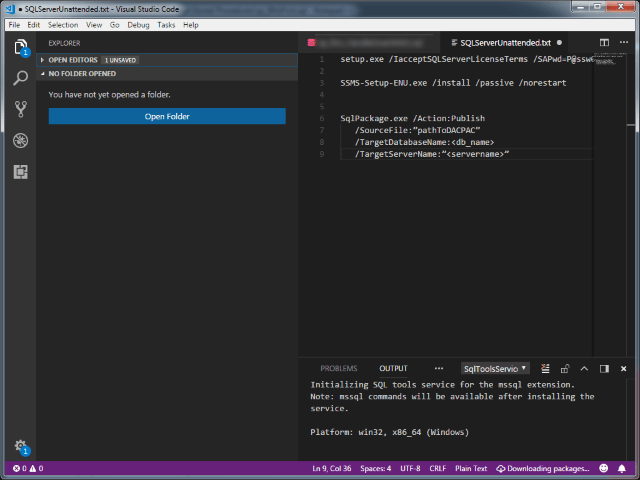Open the Edit menu

[33, 25]
